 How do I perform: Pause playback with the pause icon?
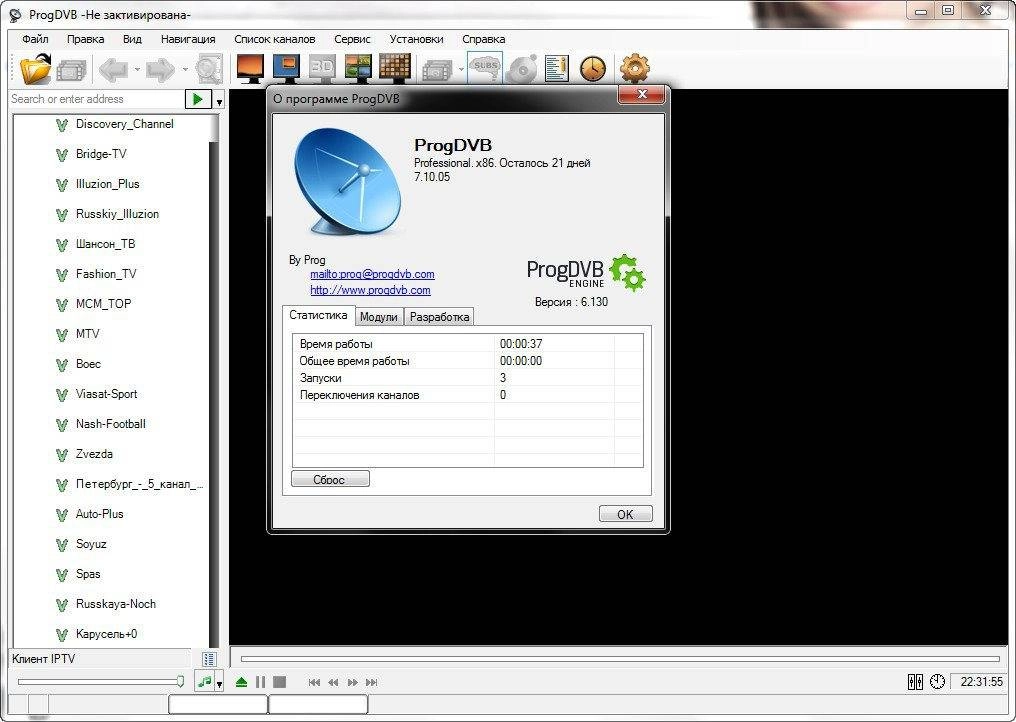(260, 682)
